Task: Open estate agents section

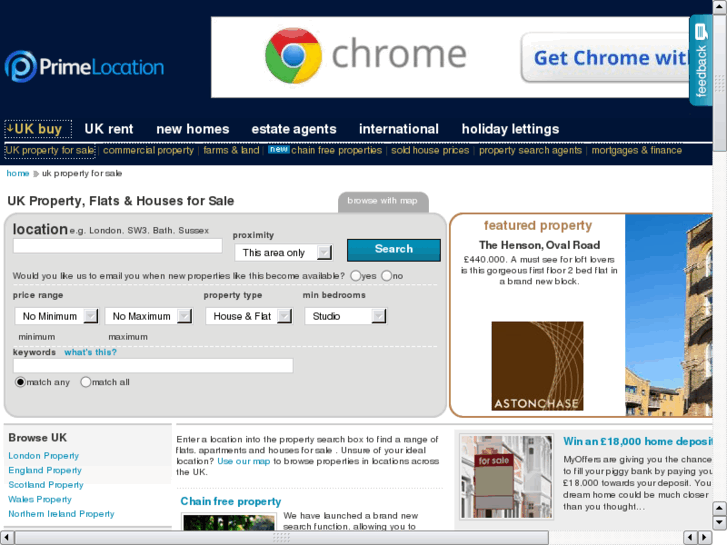Action: pos(294,128)
